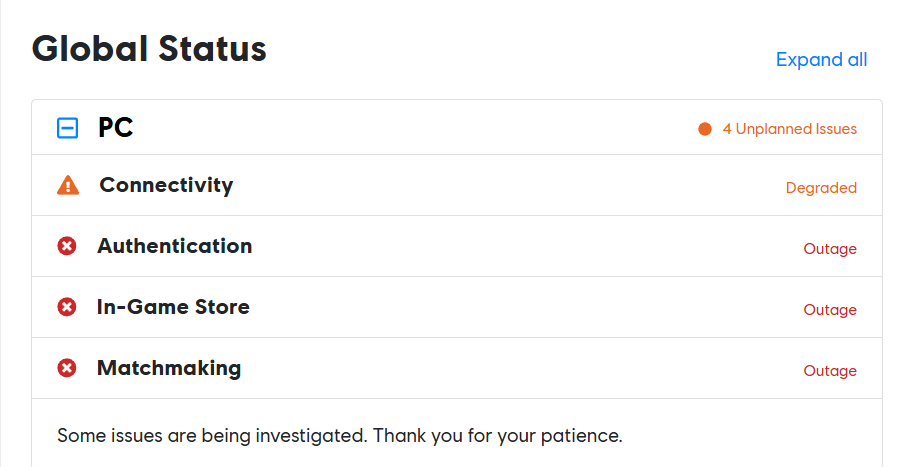The width and height of the screenshot is (913, 467).
Task: Click the Global Status page heading
Action: (149, 48)
